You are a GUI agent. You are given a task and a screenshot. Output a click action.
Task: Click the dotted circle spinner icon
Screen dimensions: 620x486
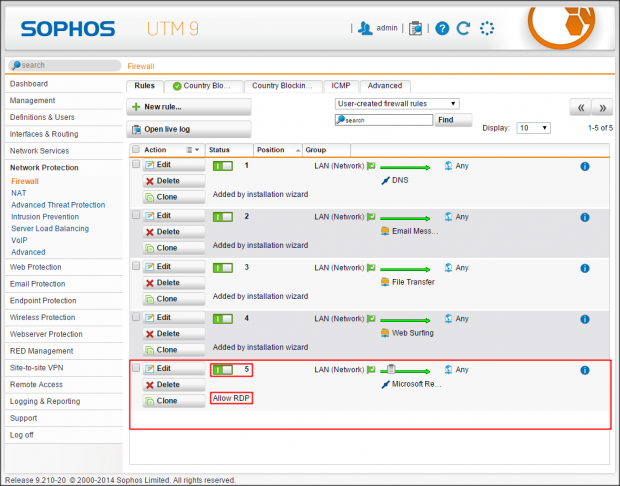[x=487, y=28]
